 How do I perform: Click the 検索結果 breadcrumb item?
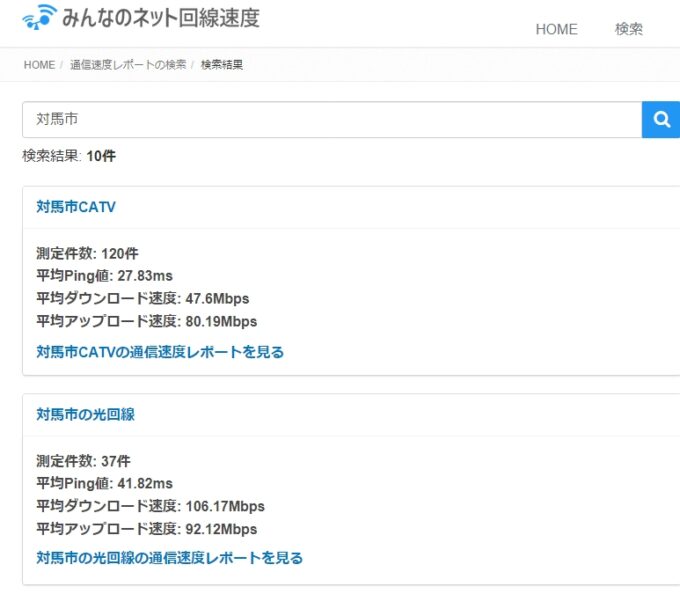point(222,65)
